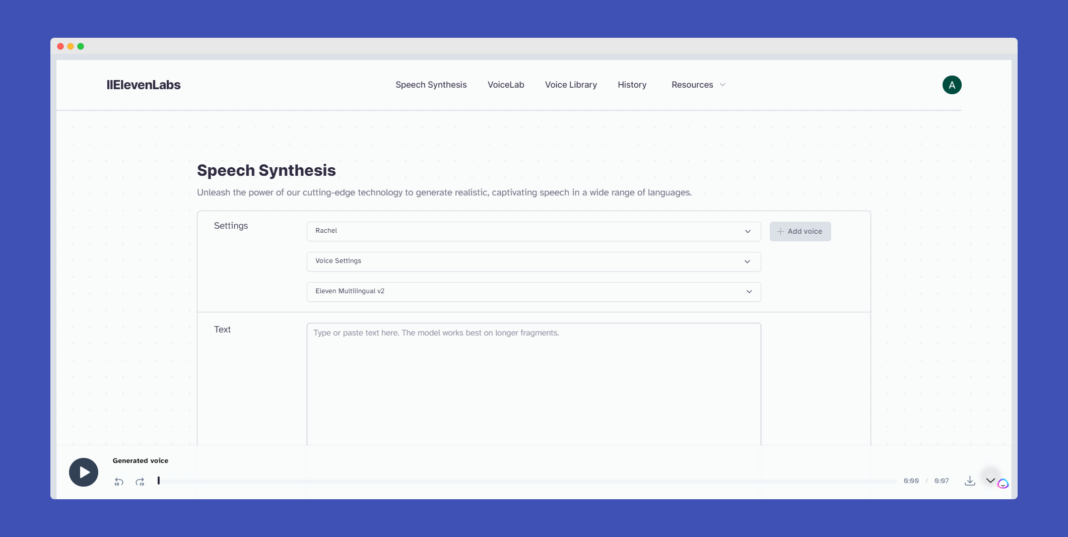The width and height of the screenshot is (1068, 537).
Task: Click the red close window button
Action: 60,46
